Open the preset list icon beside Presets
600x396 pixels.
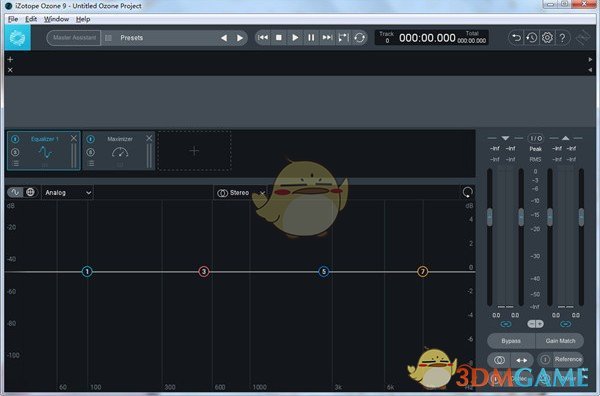pos(108,38)
